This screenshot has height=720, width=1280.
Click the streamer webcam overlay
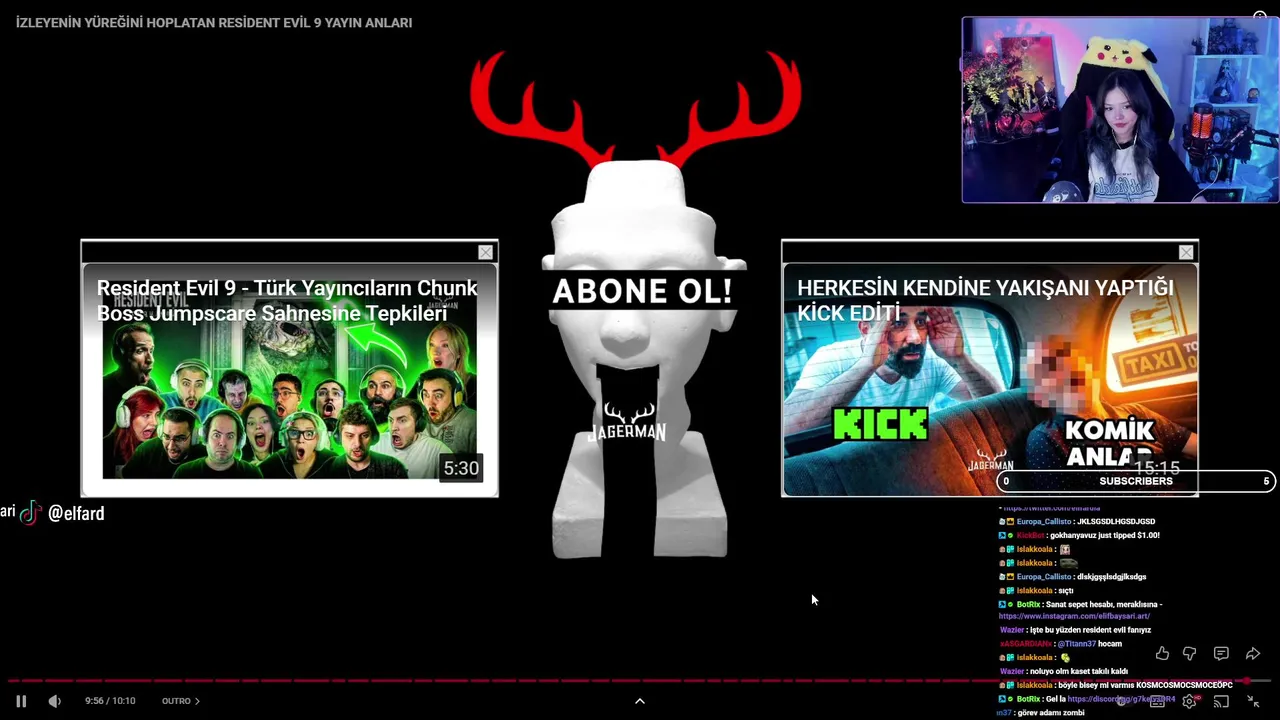coord(1120,110)
